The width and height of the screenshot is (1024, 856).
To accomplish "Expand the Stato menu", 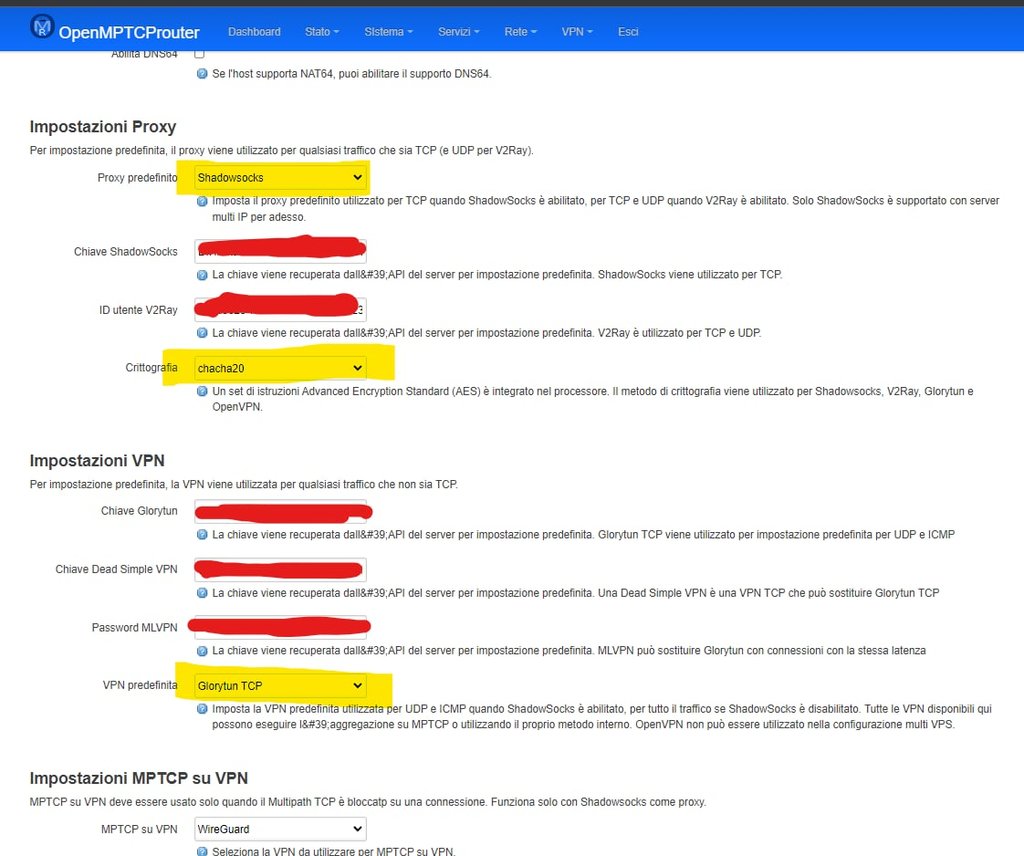I will point(322,31).
